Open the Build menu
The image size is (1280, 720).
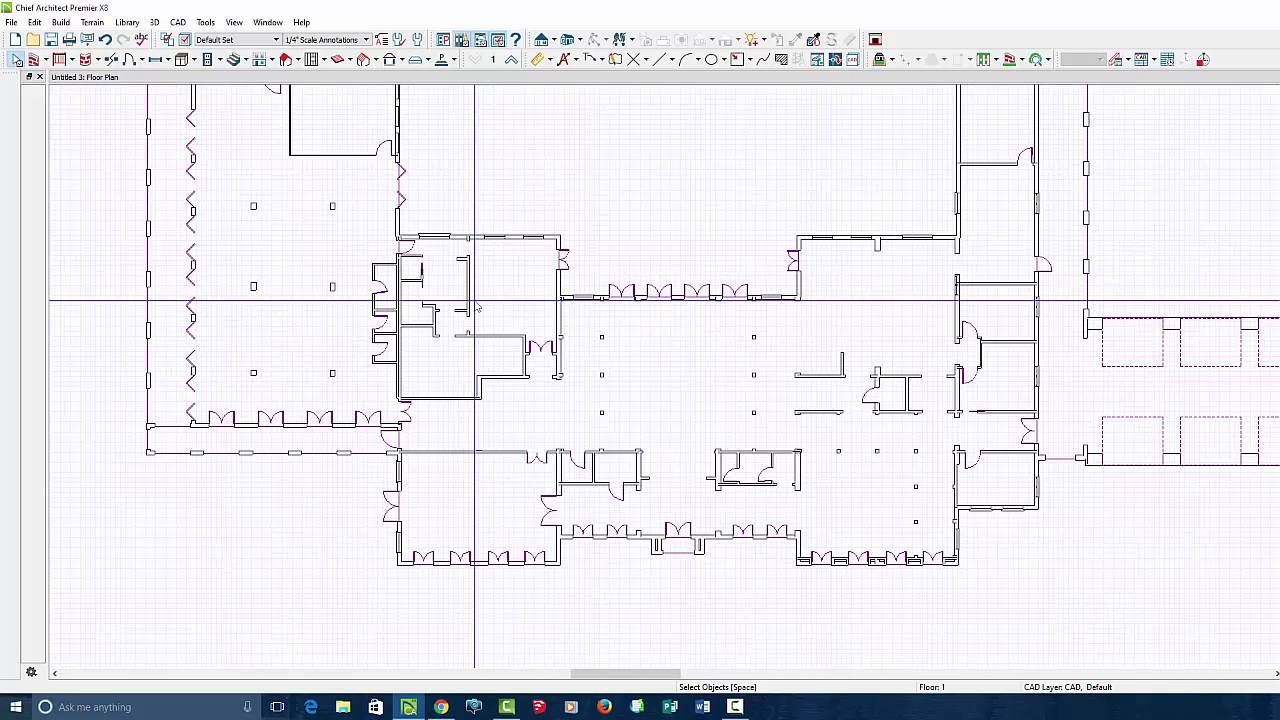pyautogui.click(x=61, y=22)
